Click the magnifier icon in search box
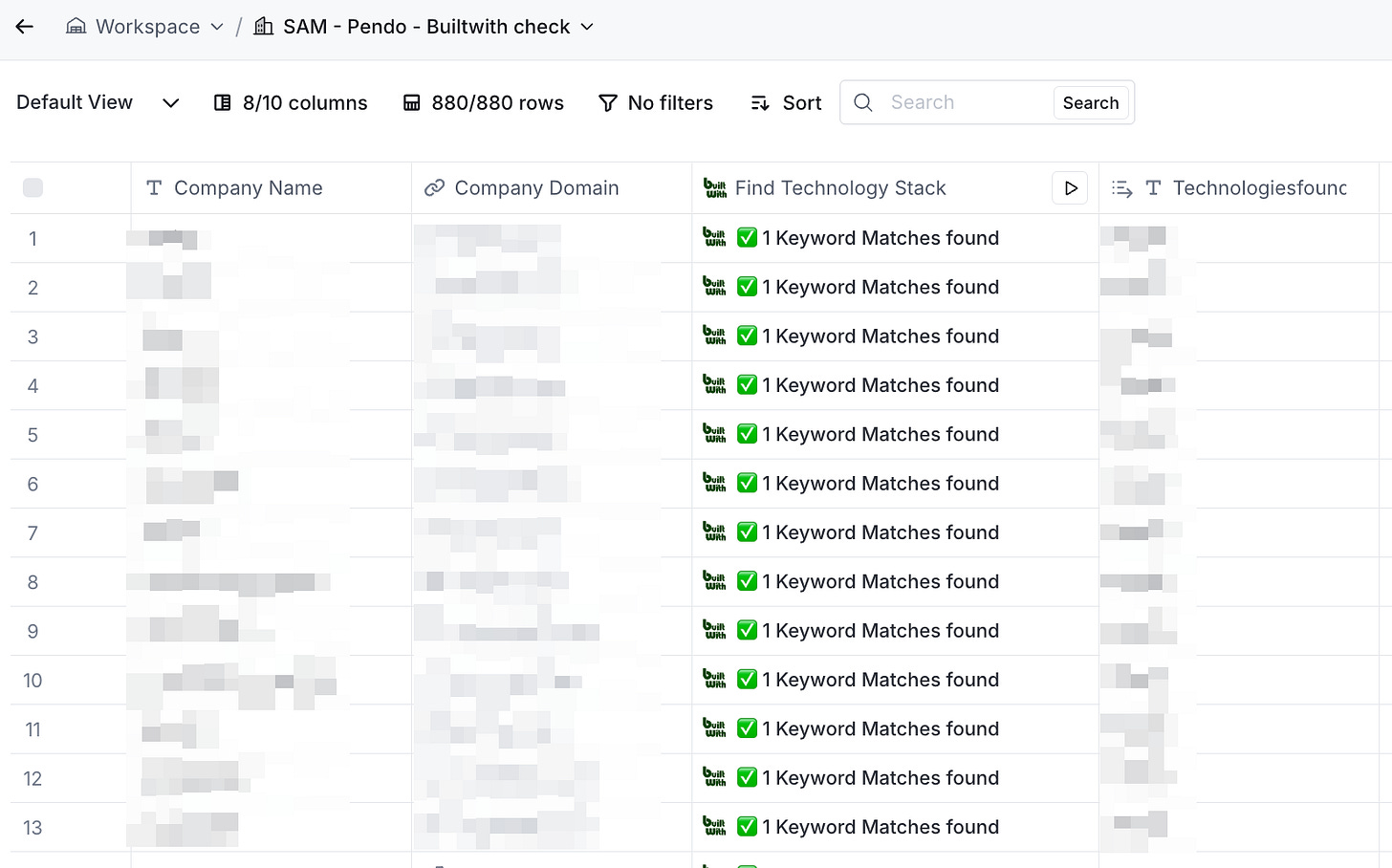This screenshot has height=868, width=1392. click(863, 102)
